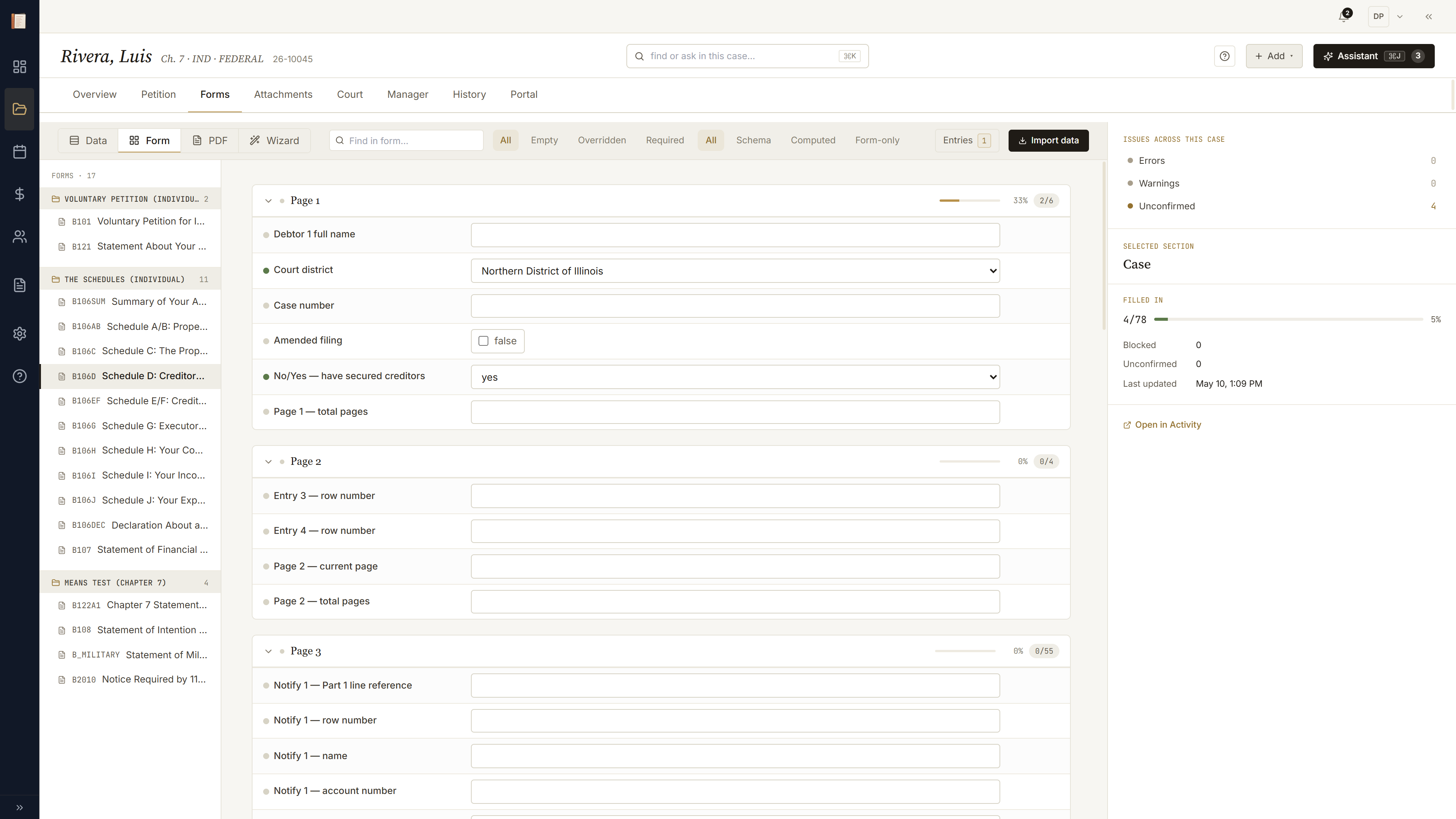Image resolution: width=1456 pixels, height=819 pixels.
Task: Select the Form view toggle
Action: click(x=149, y=140)
